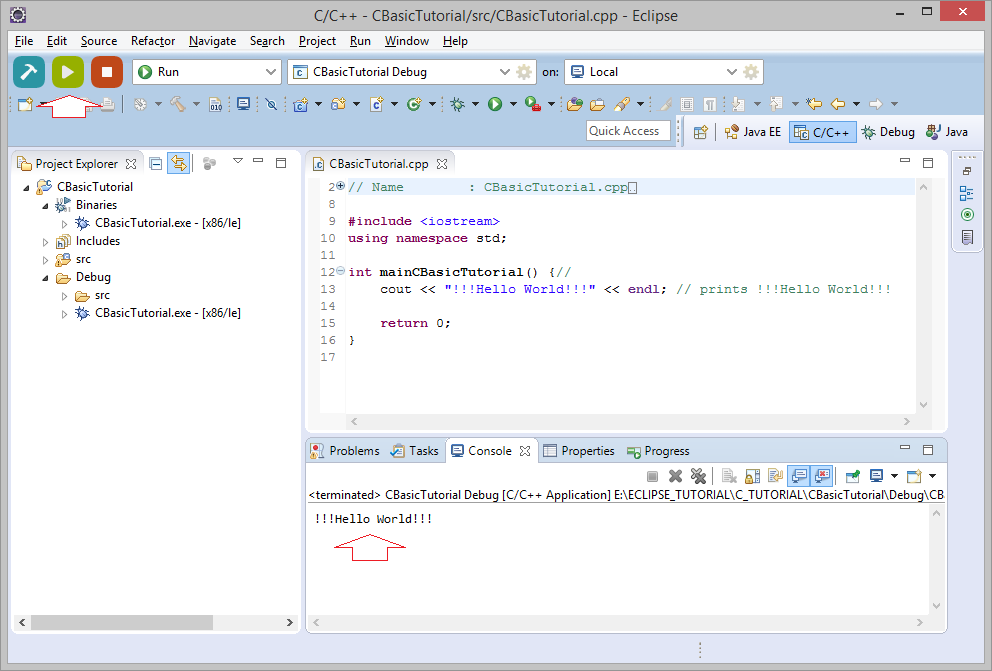Click Project Explorer scroll right arrow
The image size is (992, 671).
tap(290, 623)
